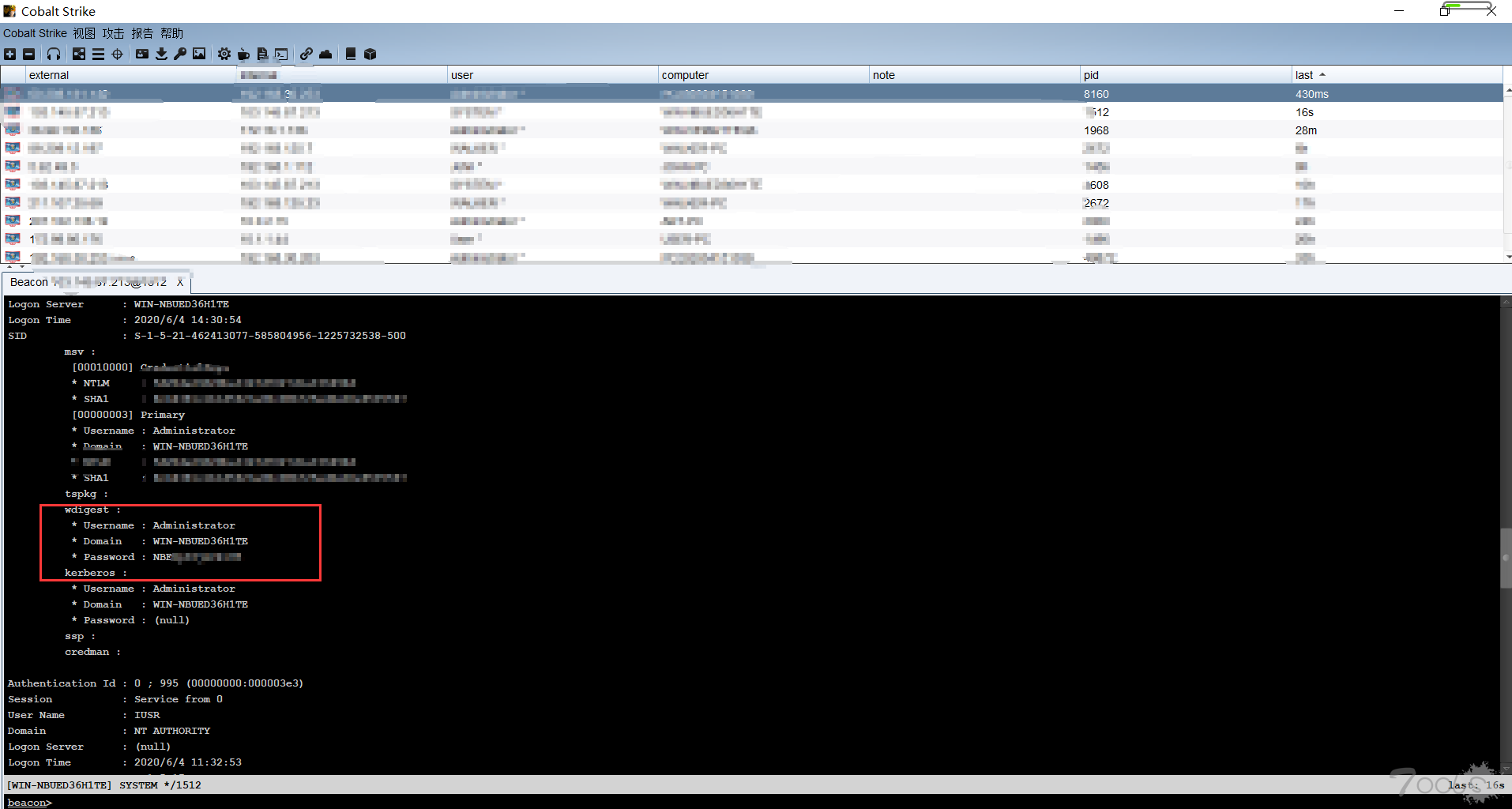
Task: Open screenshots picture icon
Action: (x=199, y=55)
